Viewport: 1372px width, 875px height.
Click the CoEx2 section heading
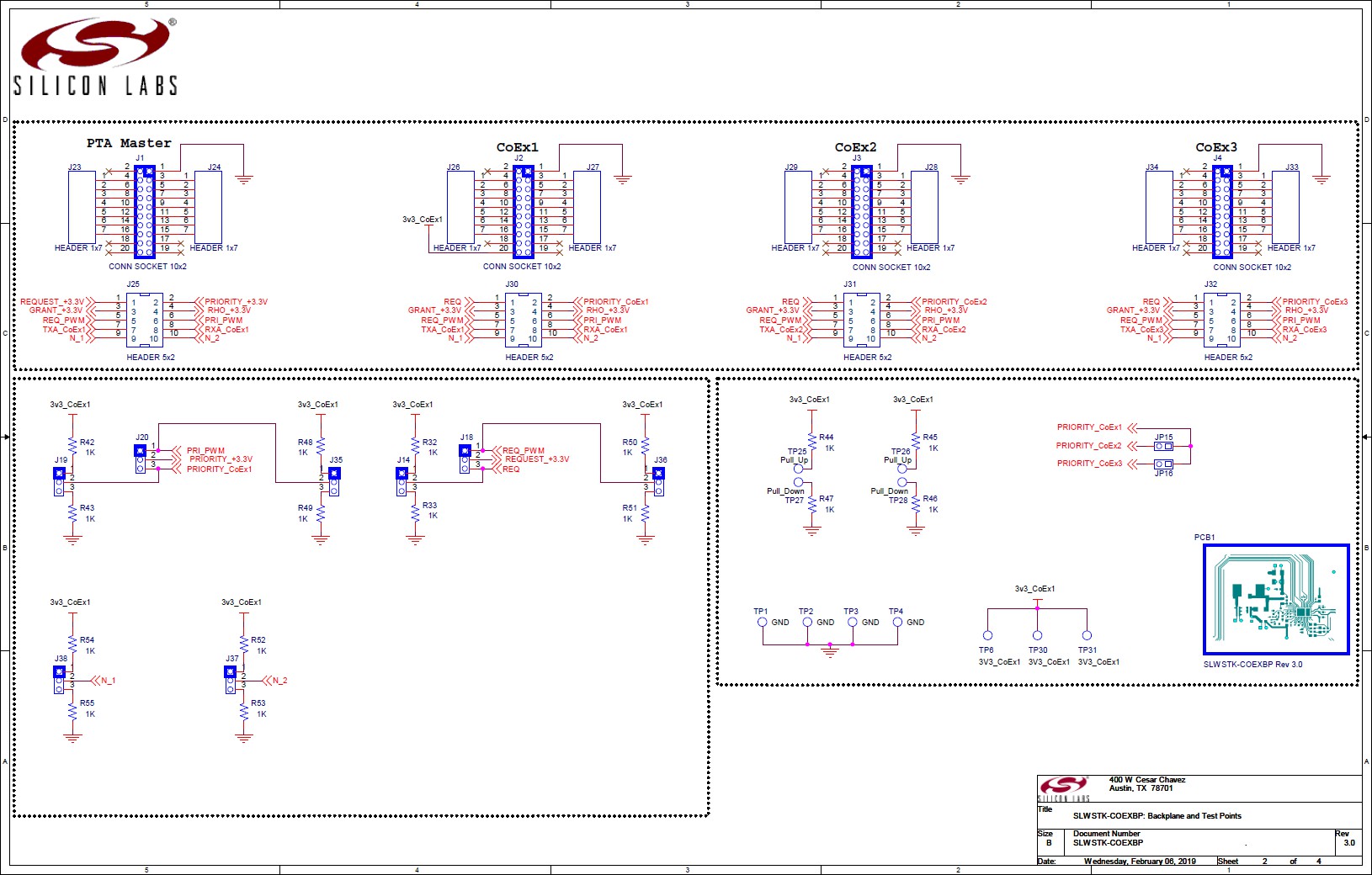point(855,147)
